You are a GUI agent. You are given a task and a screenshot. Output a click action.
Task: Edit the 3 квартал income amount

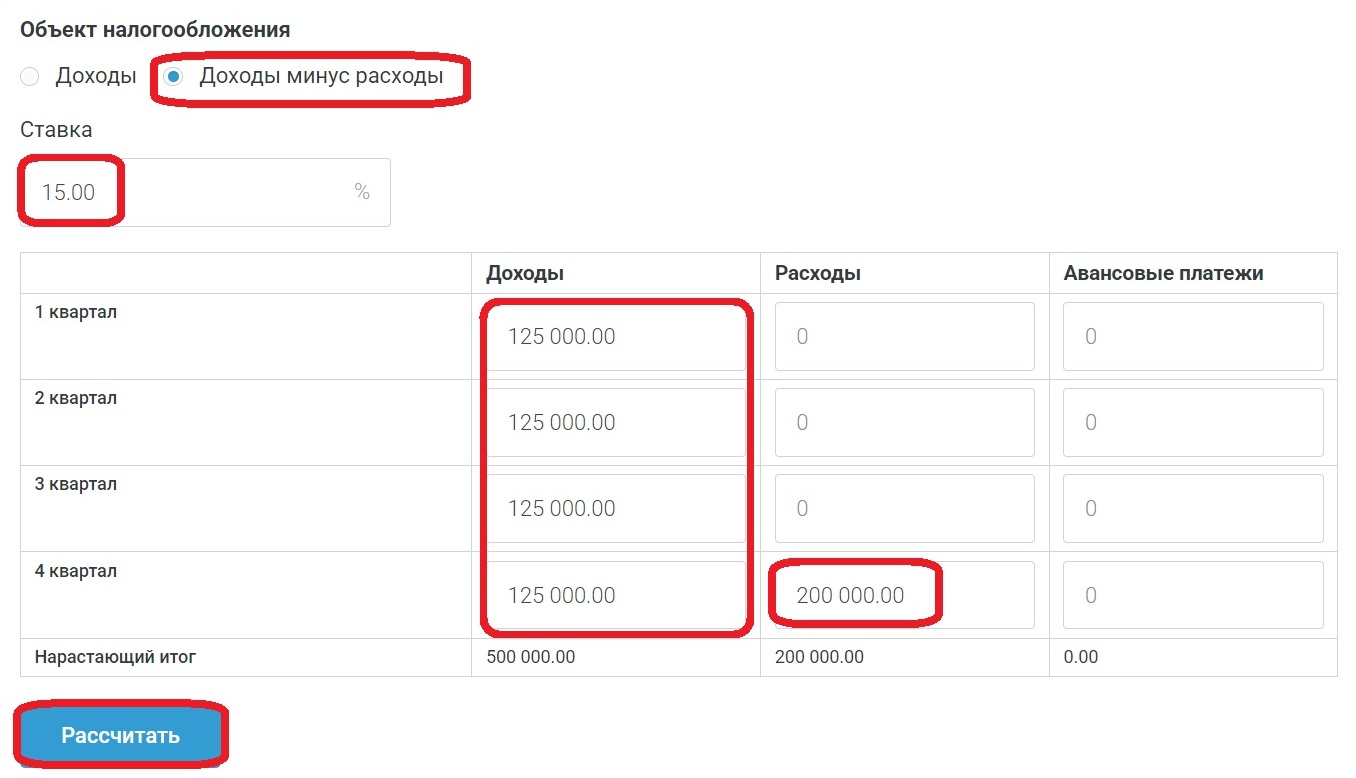click(615, 509)
